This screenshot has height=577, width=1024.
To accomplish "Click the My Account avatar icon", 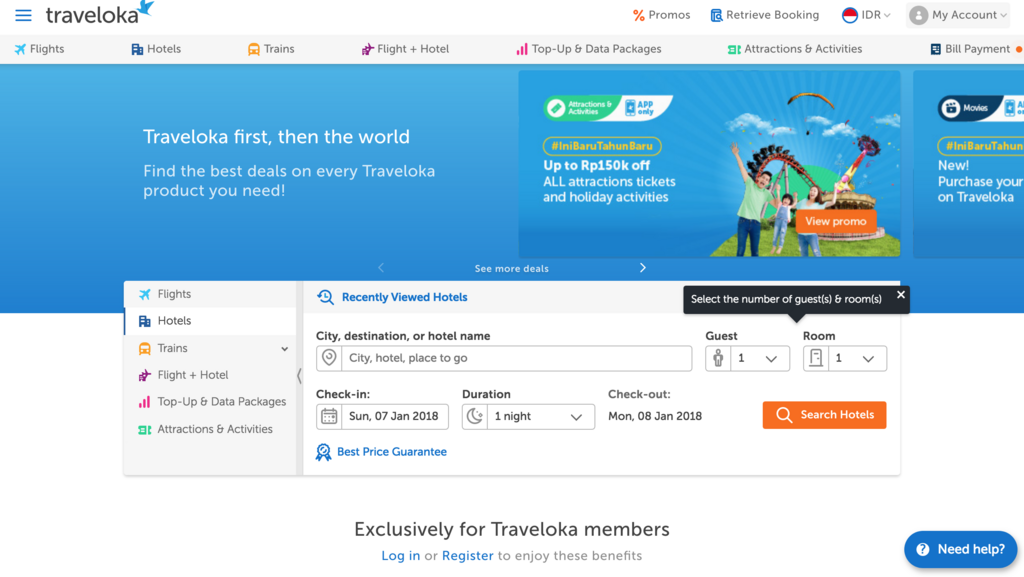I will 918,15.
